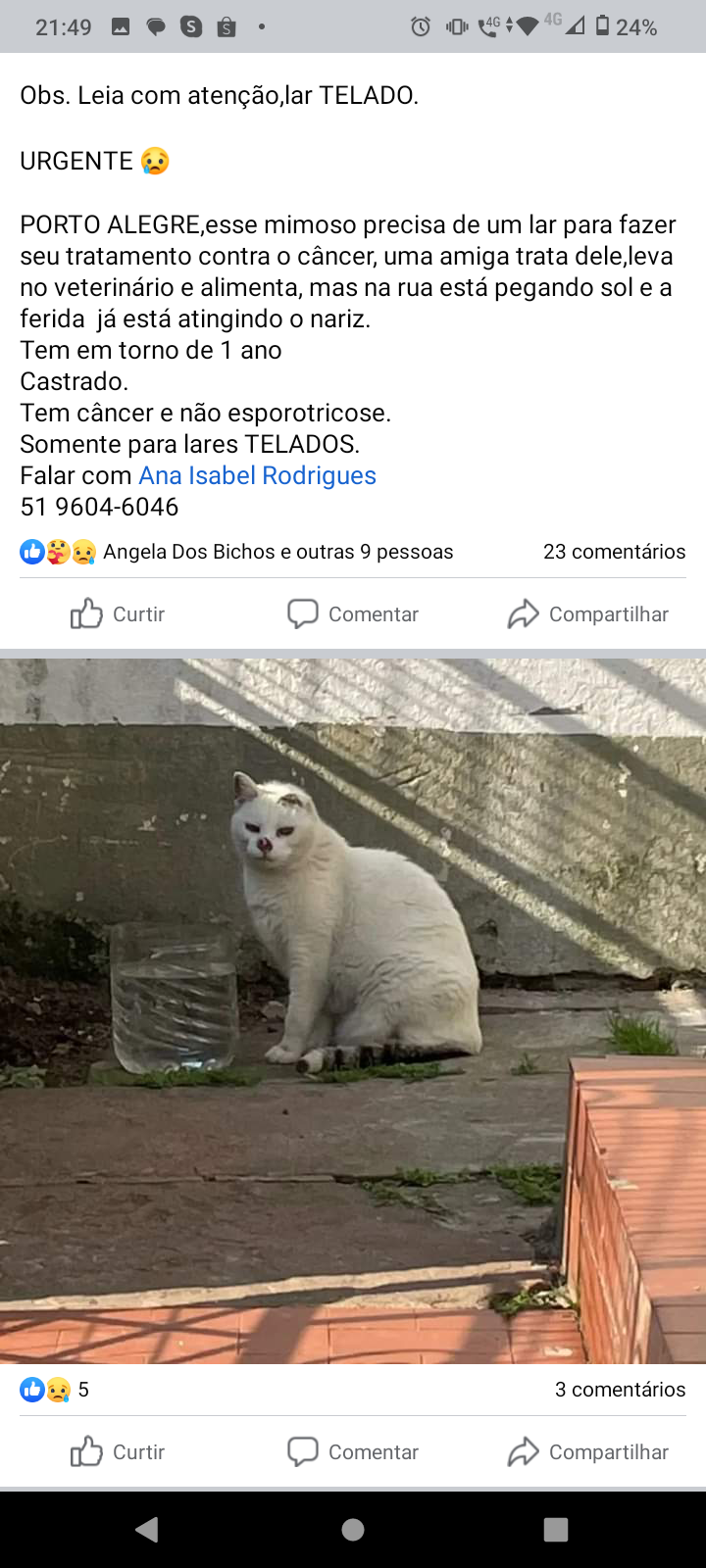Screen dimensions: 706x1568
Task: Tap the Android recent apps square button
Action: click(x=556, y=1529)
